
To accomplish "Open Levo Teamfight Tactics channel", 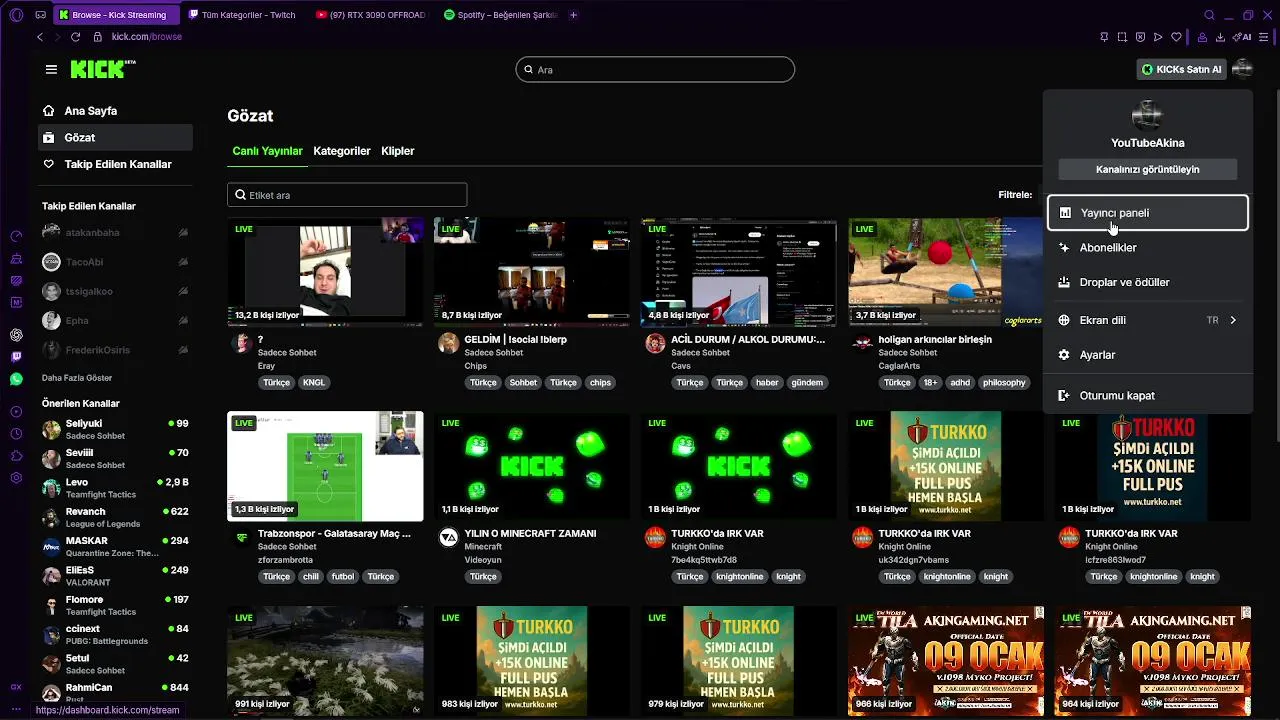I will point(116,488).
